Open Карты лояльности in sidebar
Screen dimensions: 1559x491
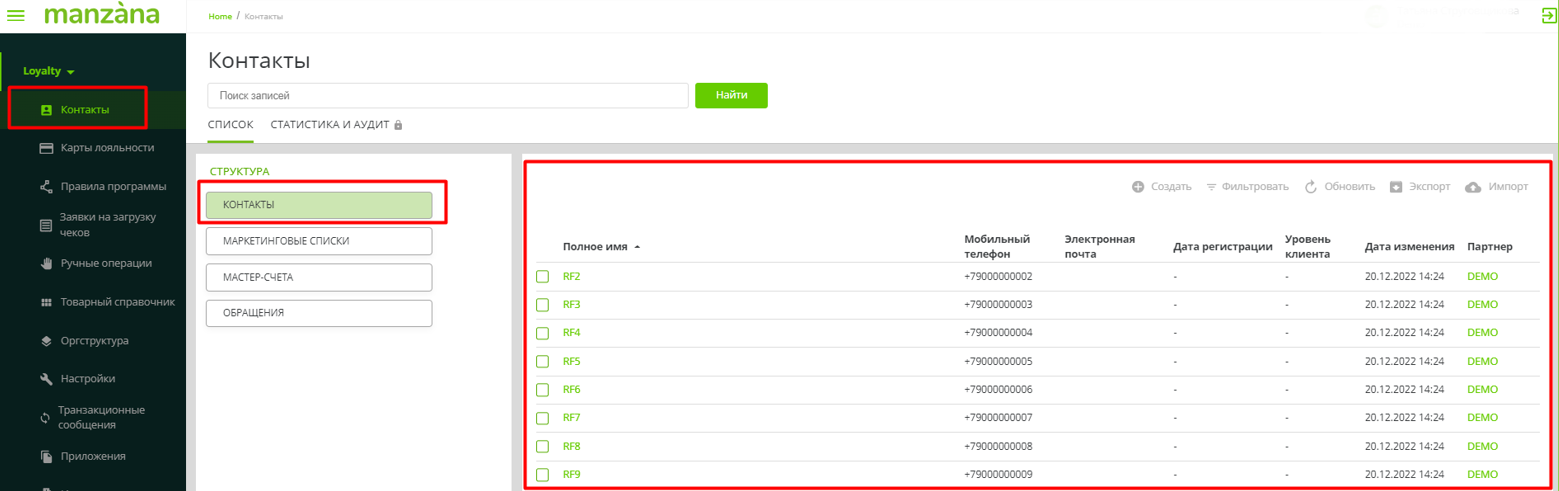[x=107, y=148]
